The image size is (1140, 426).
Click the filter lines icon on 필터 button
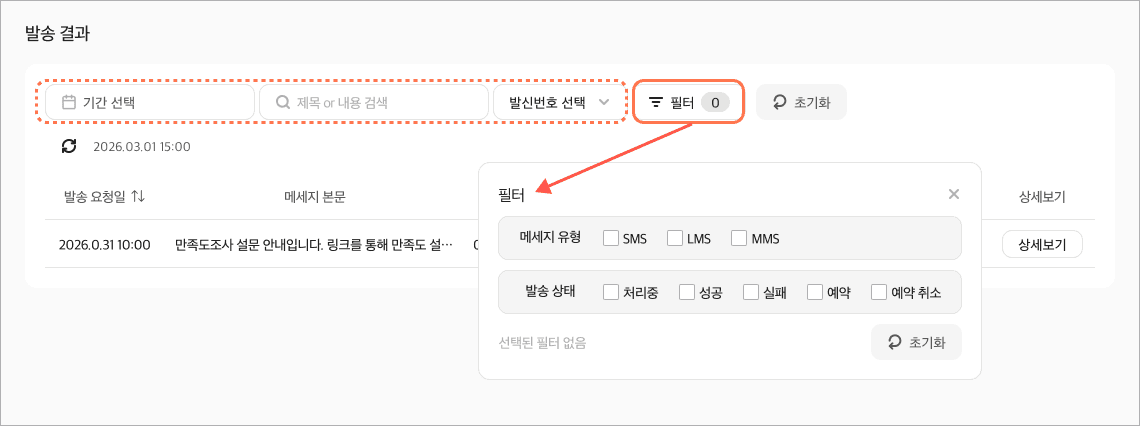coord(656,103)
